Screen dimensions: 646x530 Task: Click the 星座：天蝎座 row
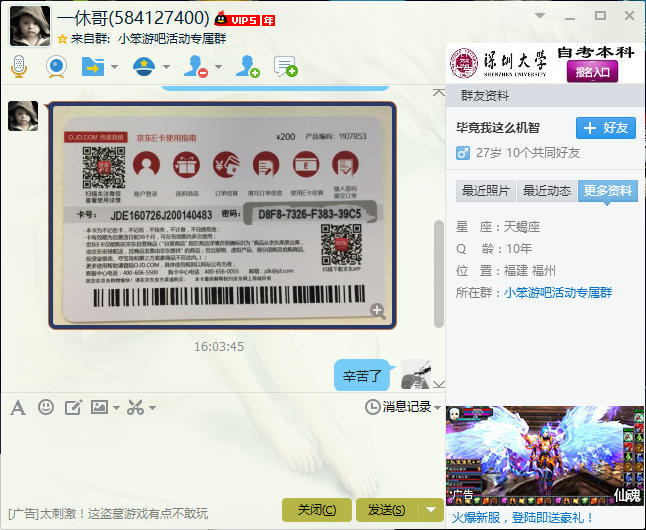(498, 227)
